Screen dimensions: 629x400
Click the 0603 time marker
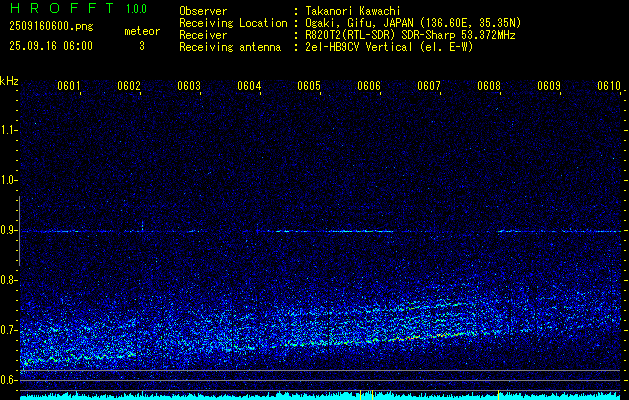coord(189,85)
